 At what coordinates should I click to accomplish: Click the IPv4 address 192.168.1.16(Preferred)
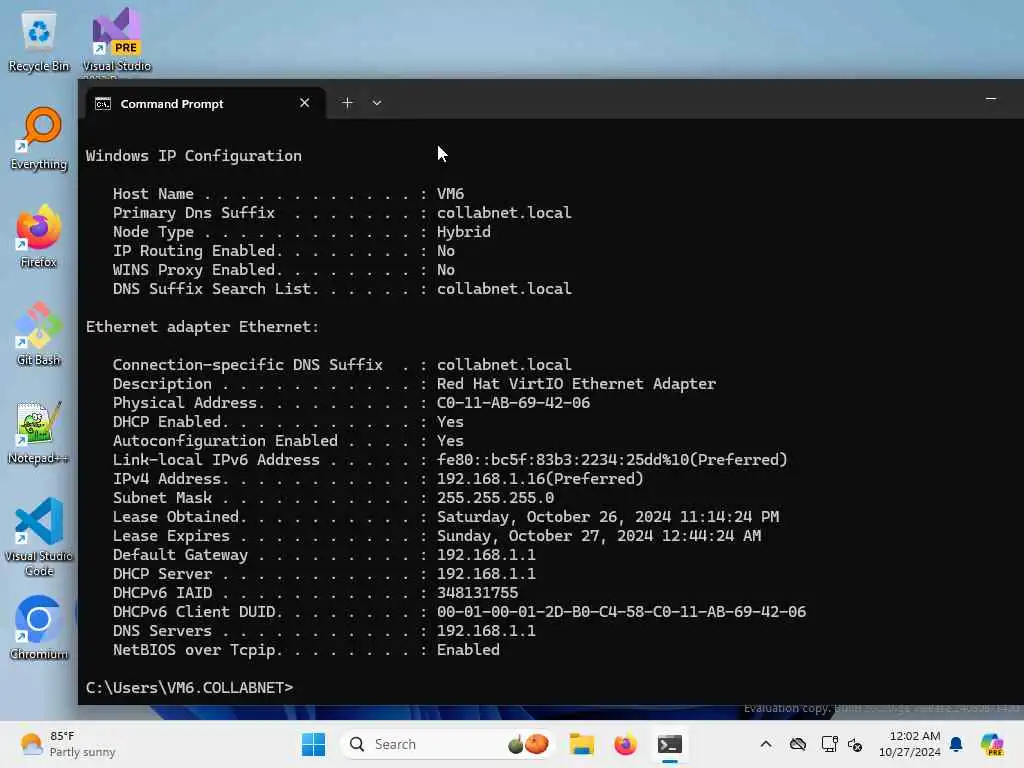(x=540, y=479)
